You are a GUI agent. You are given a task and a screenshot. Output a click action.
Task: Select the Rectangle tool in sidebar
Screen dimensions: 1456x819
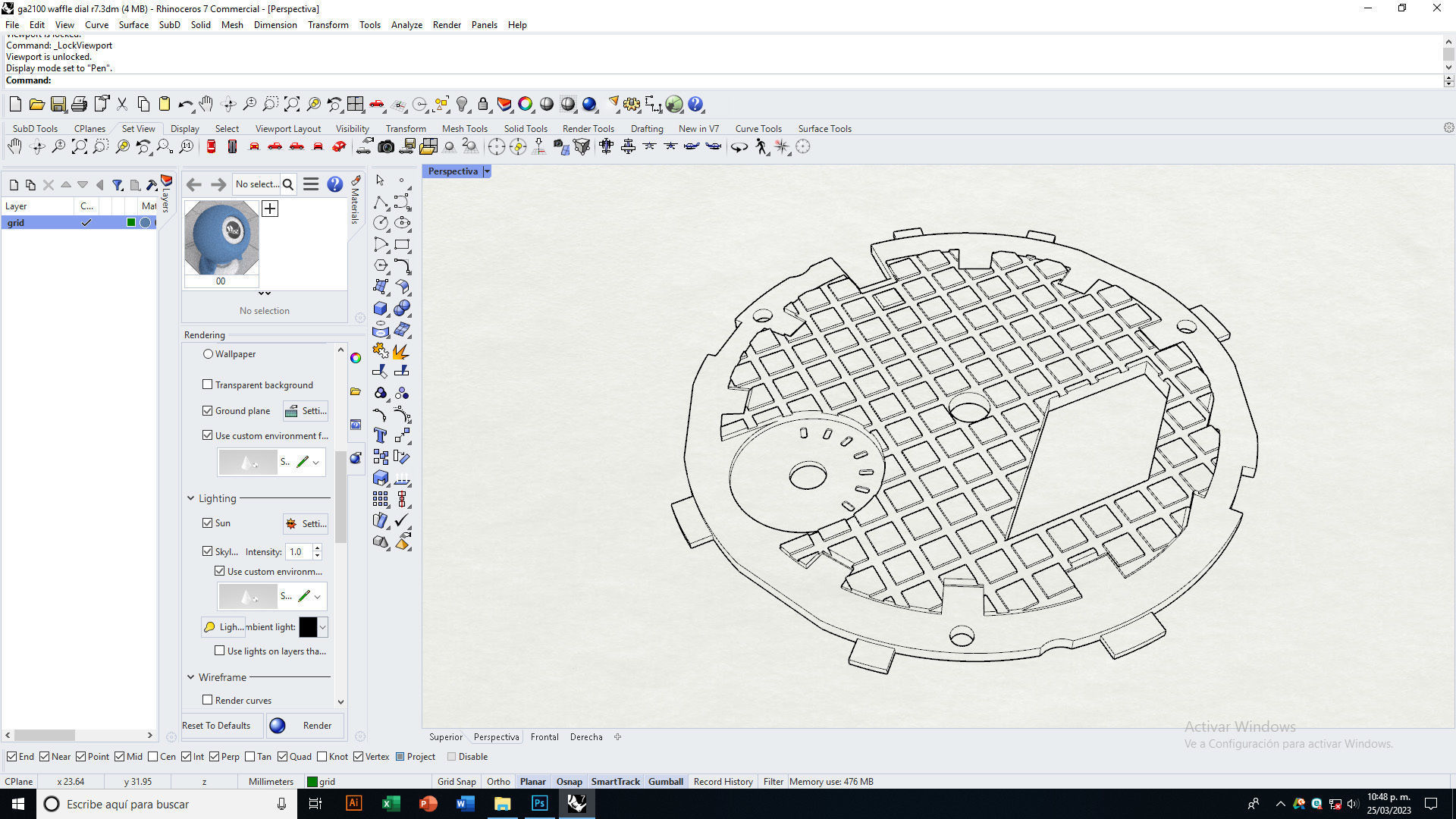(x=403, y=244)
